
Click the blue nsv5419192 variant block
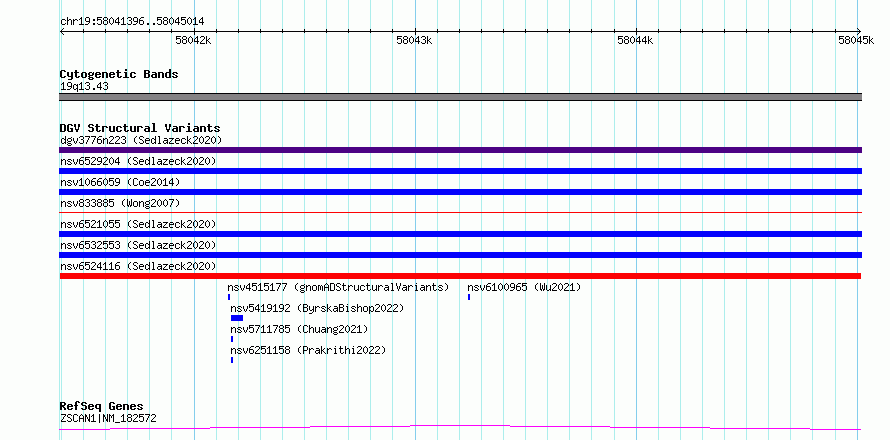237,318
